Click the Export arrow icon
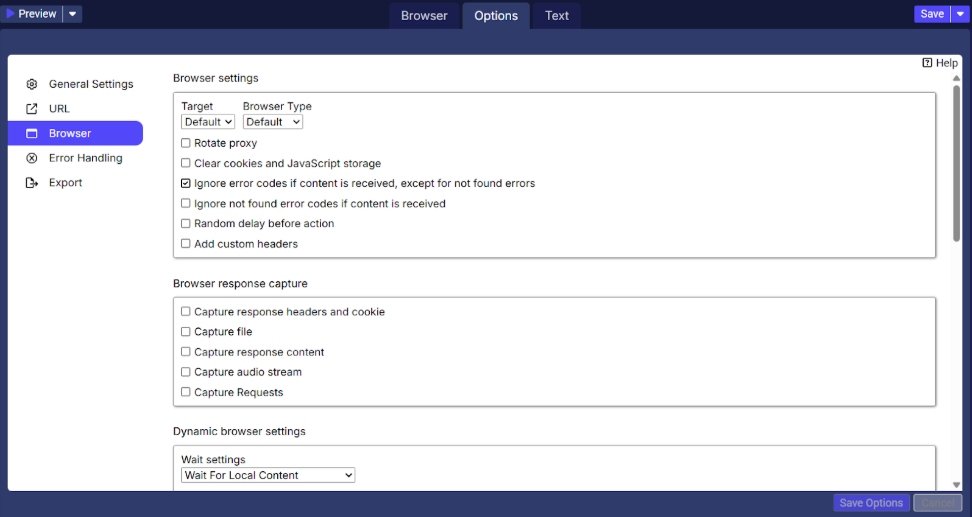Image resolution: width=972 pixels, height=517 pixels. coord(32,183)
